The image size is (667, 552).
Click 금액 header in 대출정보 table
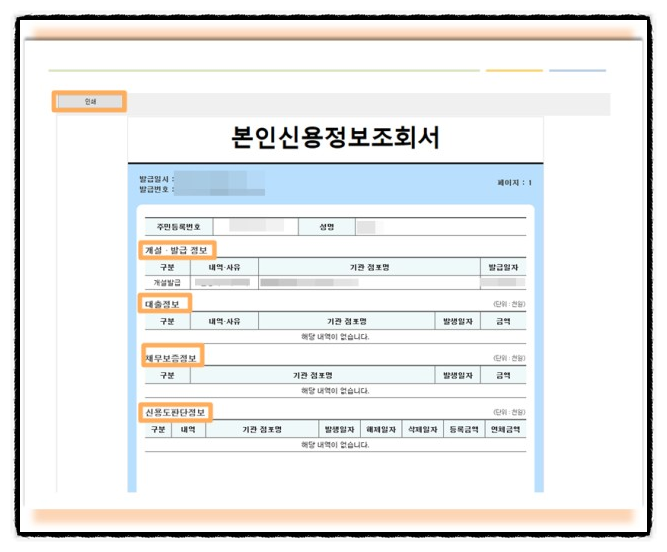[x=503, y=321]
